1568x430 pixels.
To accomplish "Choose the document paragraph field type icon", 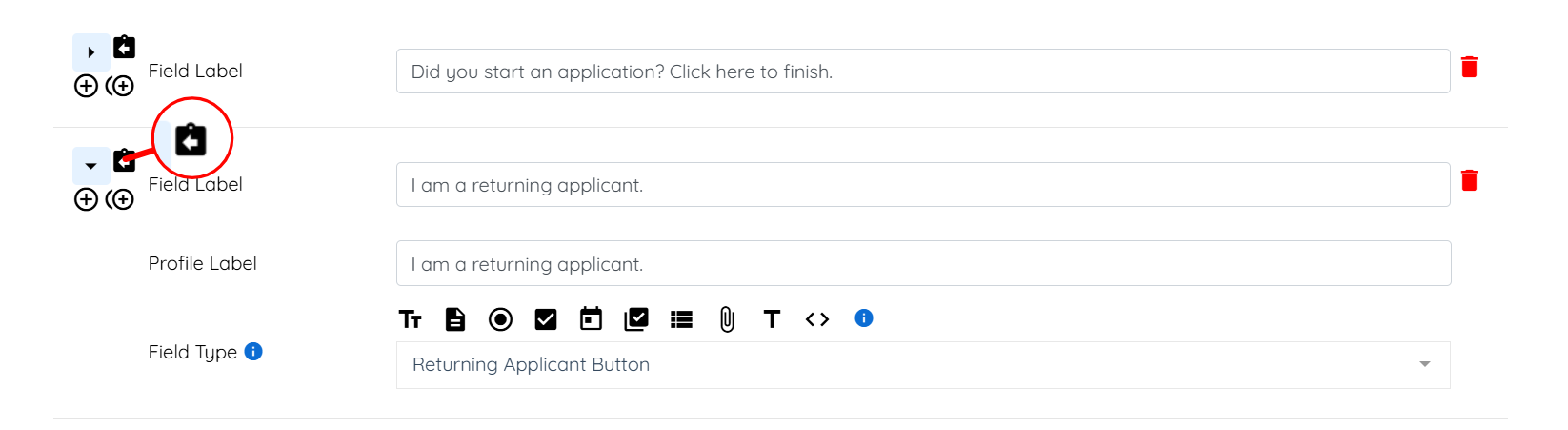I will 455,319.
